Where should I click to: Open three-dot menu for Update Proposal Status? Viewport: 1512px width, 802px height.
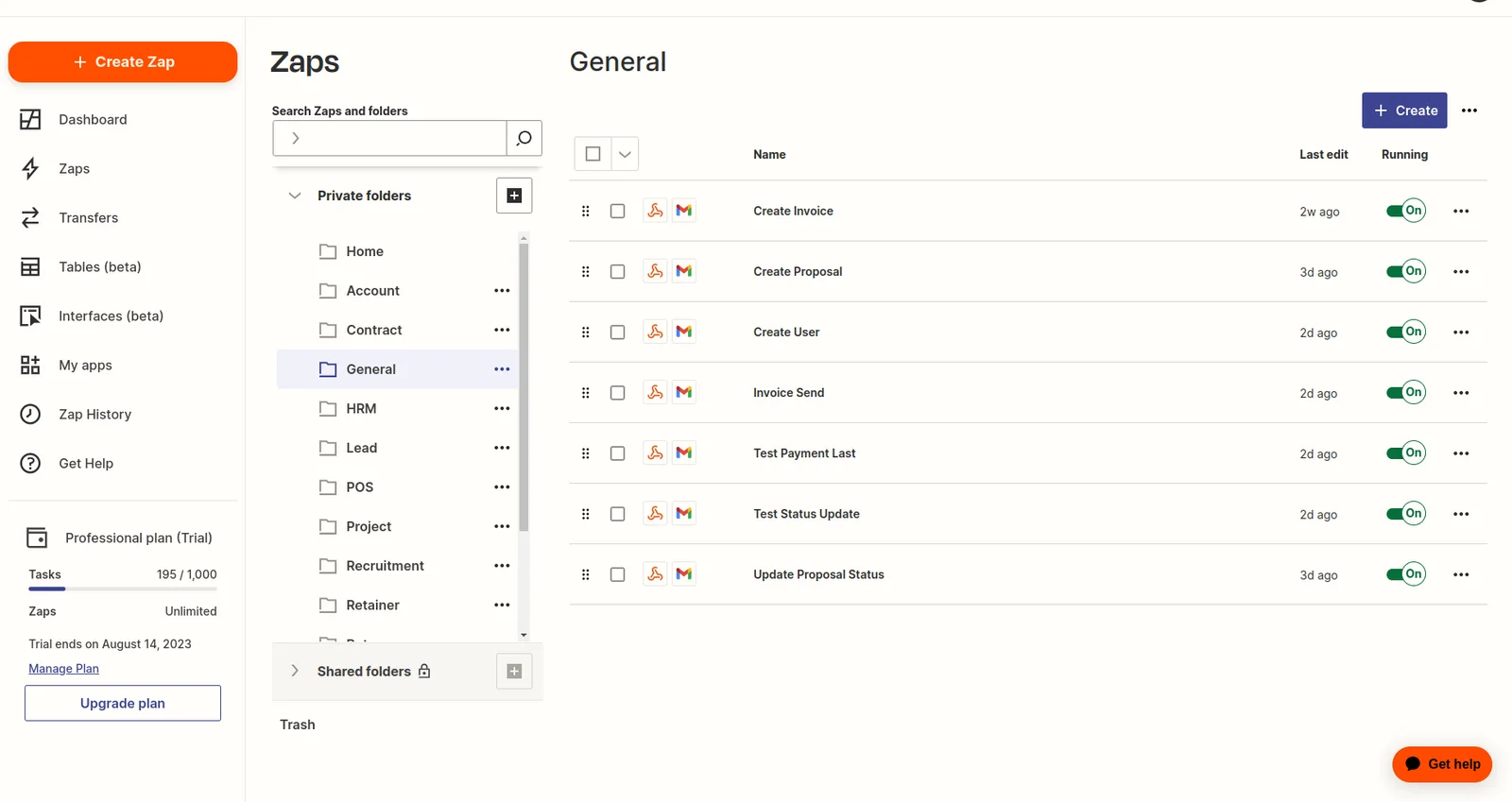pos(1461,574)
